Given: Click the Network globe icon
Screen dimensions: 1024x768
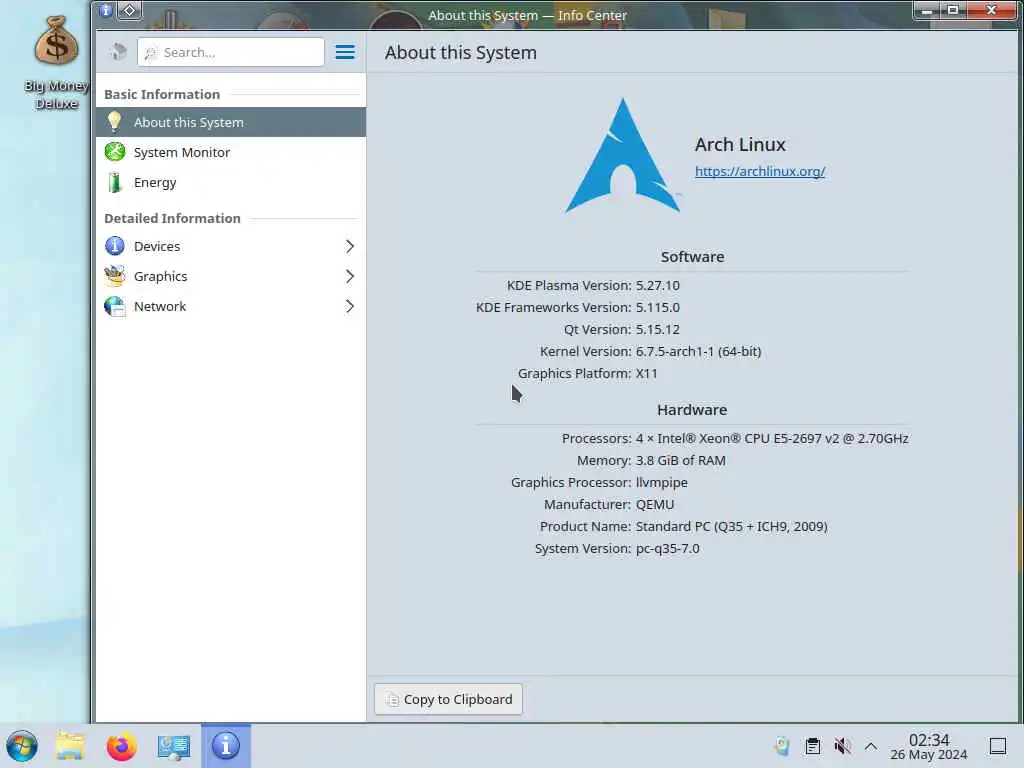Looking at the screenshot, I should (115, 306).
